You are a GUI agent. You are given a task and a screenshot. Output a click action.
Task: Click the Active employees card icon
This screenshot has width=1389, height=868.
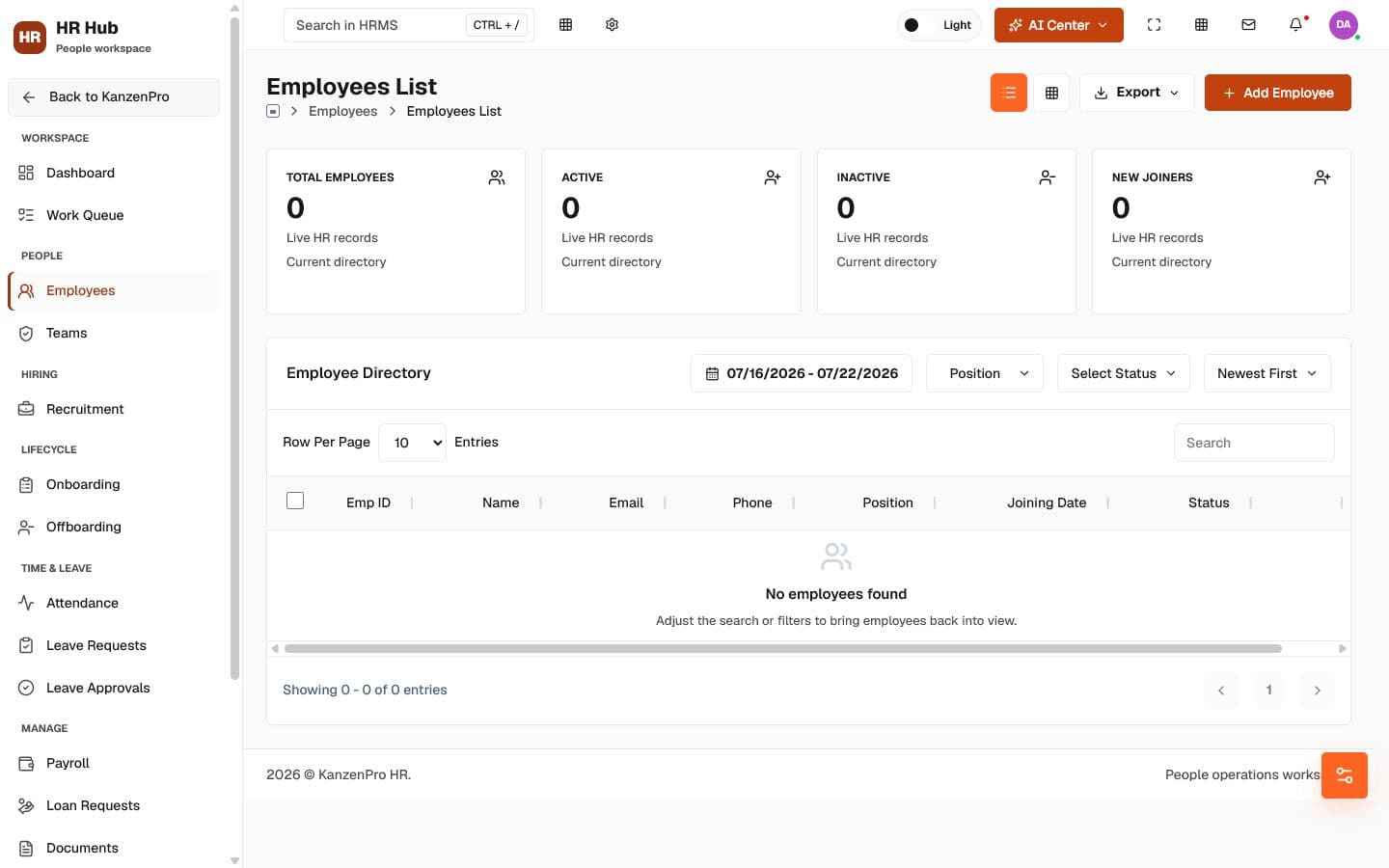click(772, 177)
